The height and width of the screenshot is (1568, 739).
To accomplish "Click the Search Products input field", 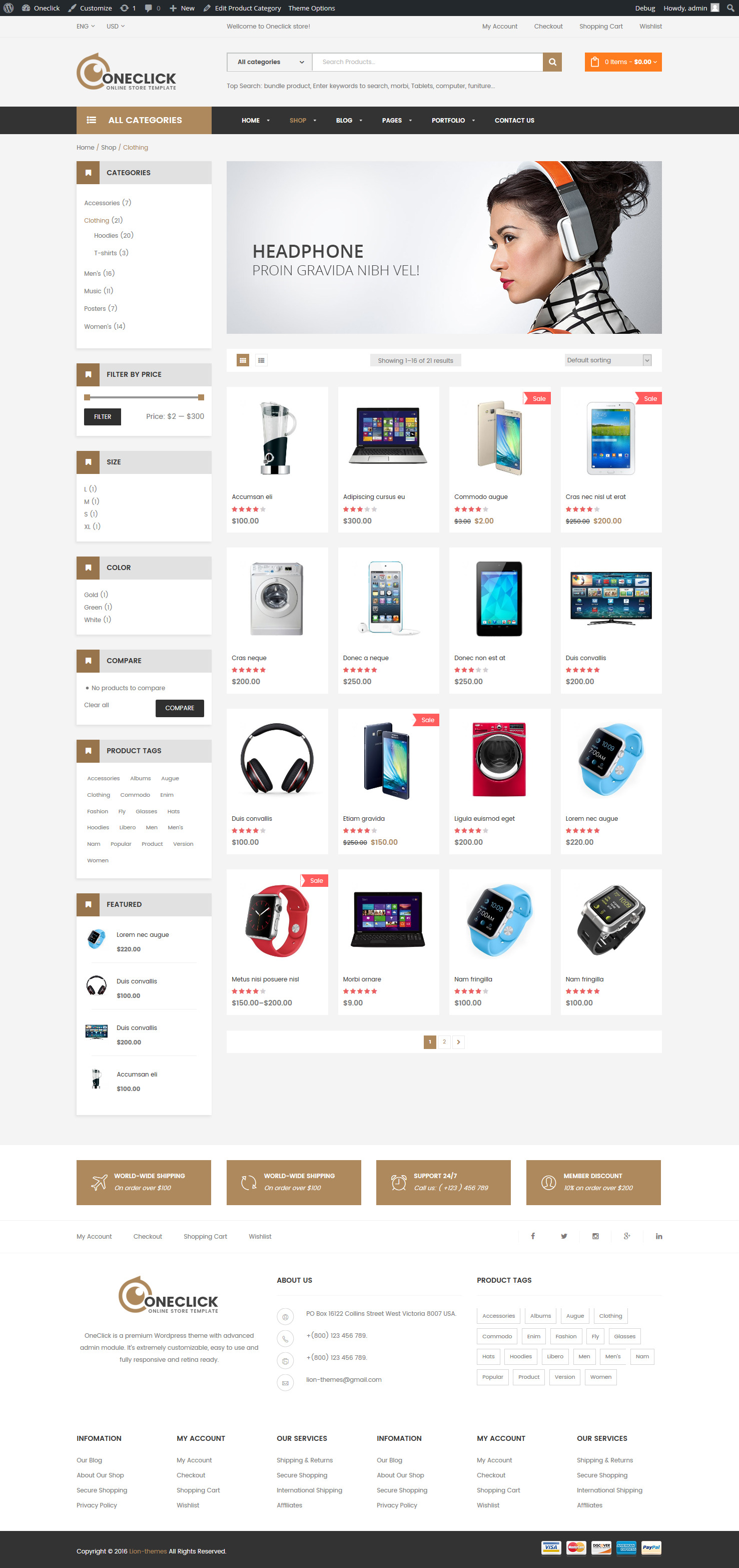I will [427, 62].
